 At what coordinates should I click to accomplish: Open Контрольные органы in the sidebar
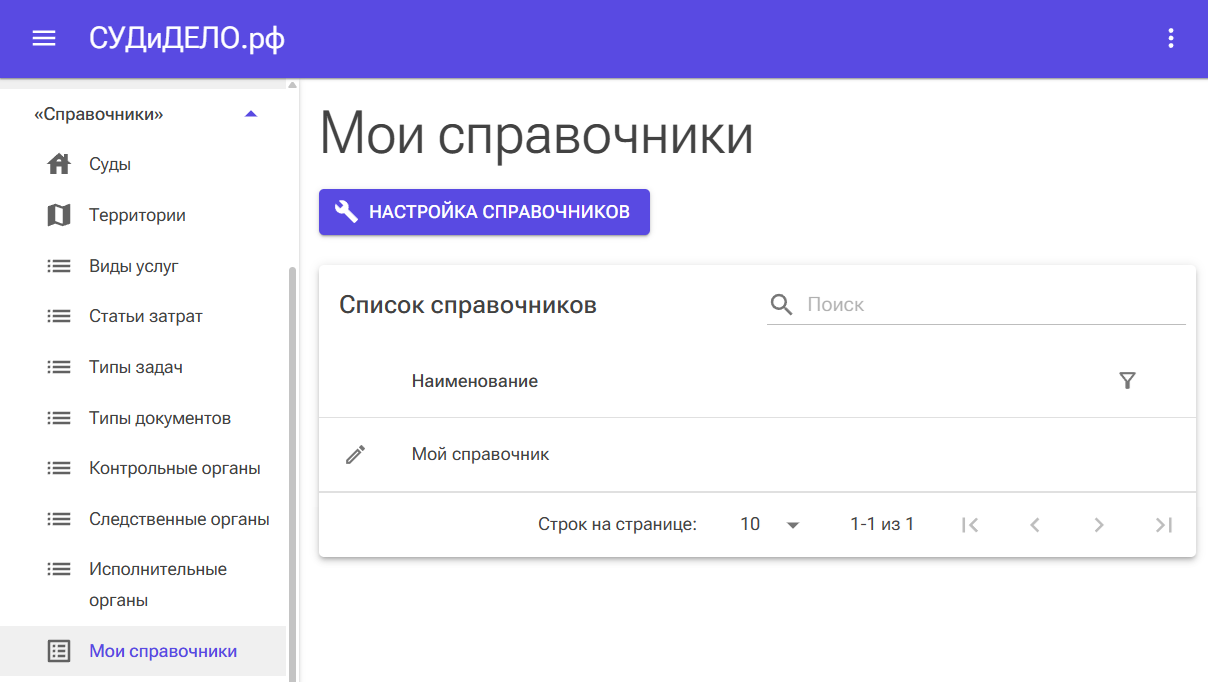(x=175, y=468)
